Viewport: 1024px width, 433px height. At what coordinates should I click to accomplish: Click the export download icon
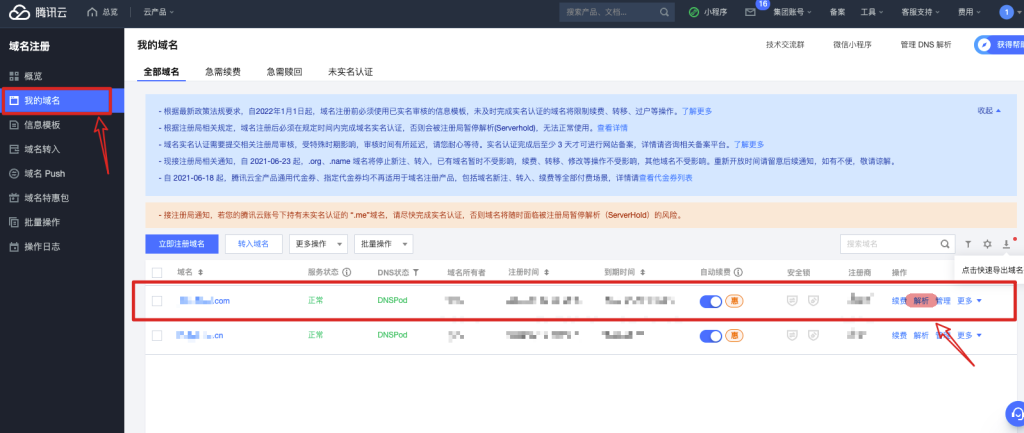tap(1006, 244)
